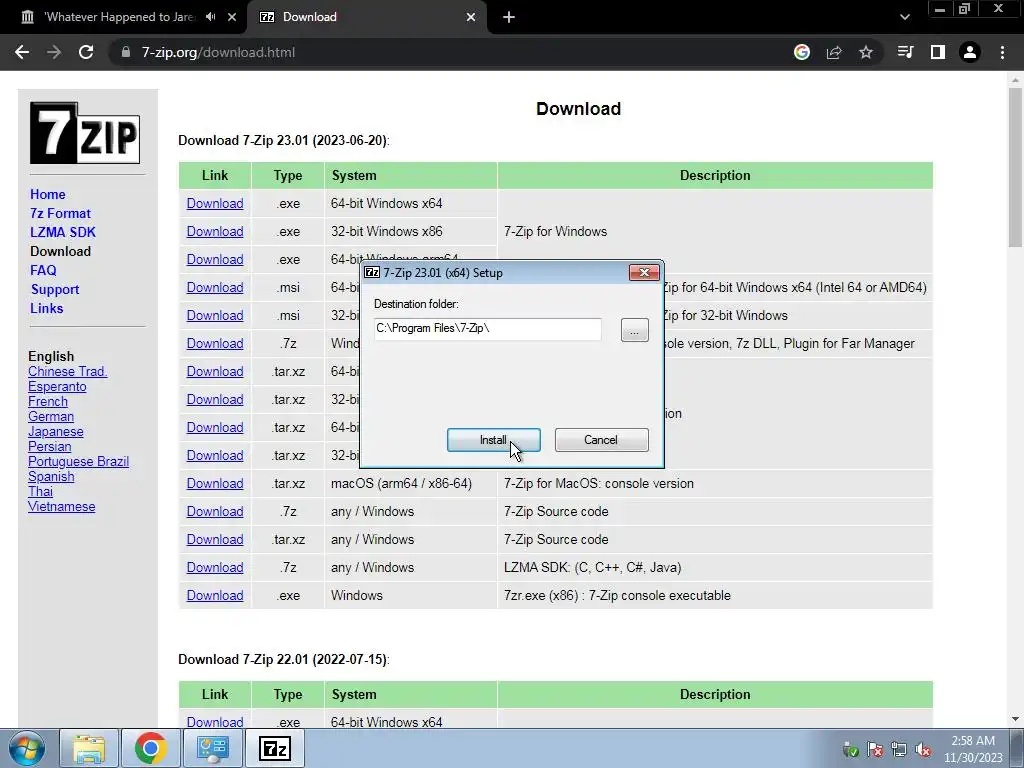The width and height of the screenshot is (1024, 768).
Task: Click the scrollbar down arrow
Action: (x=1016, y=719)
